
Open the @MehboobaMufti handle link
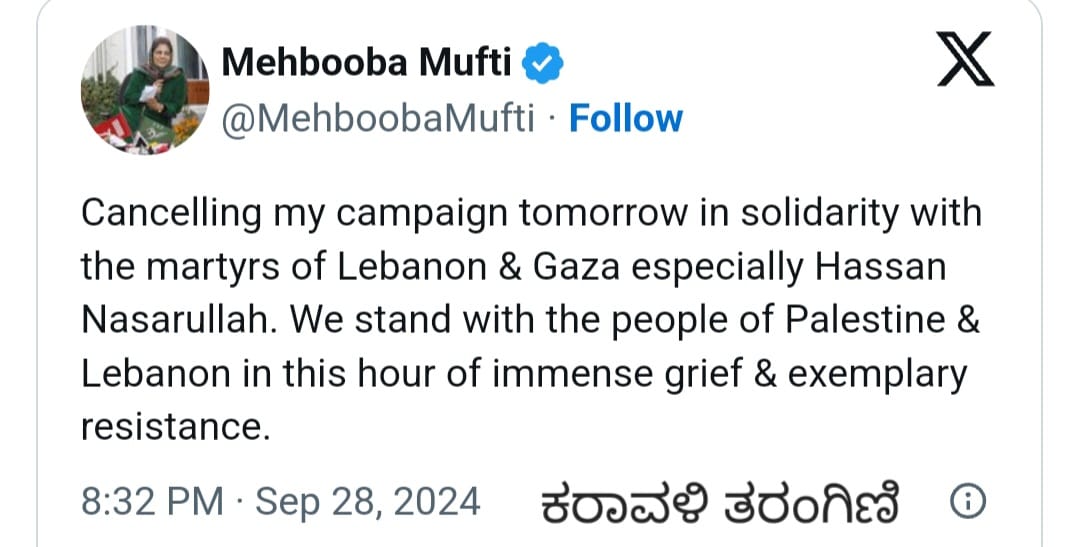(x=377, y=119)
